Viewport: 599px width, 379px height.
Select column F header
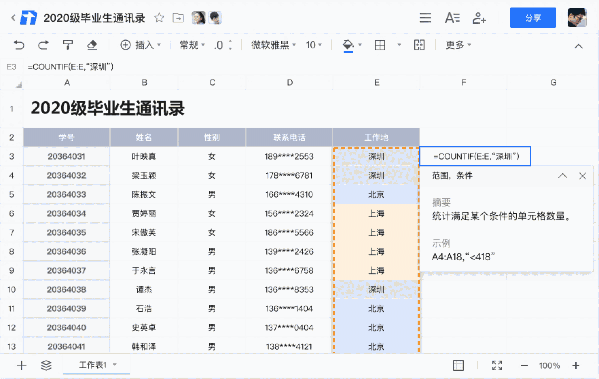(463, 83)
